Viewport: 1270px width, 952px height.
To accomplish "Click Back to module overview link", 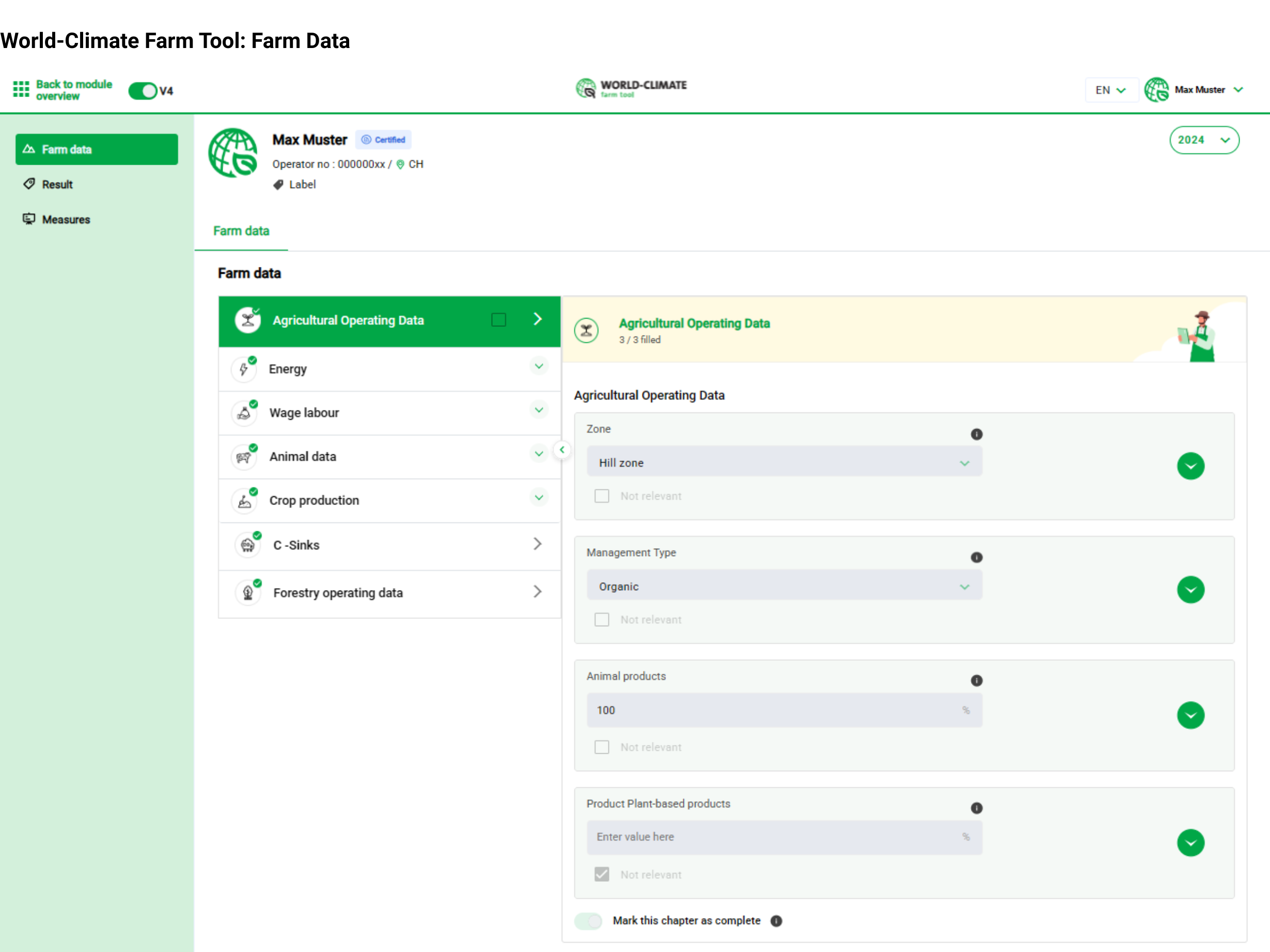I will coord(73,90).
